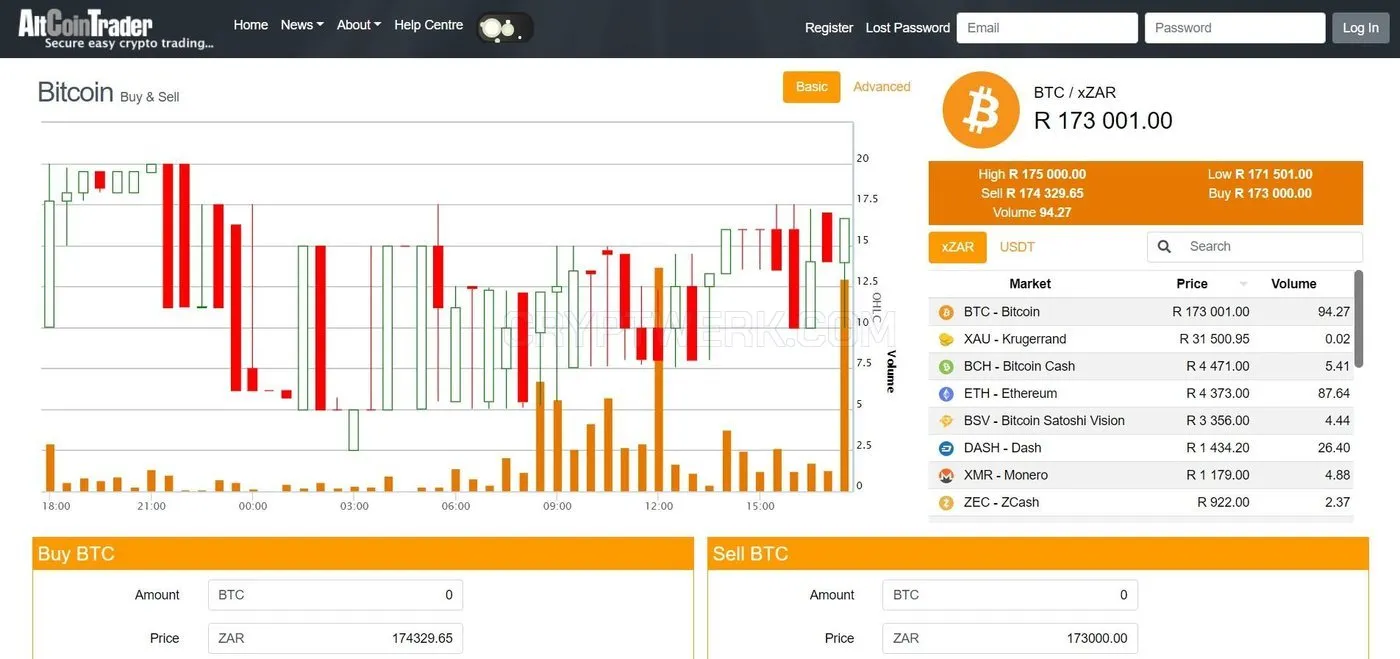1400x659 pixels.
Task: Select ETH - Ethereum market row
Action: click(x=1140, y=394)
